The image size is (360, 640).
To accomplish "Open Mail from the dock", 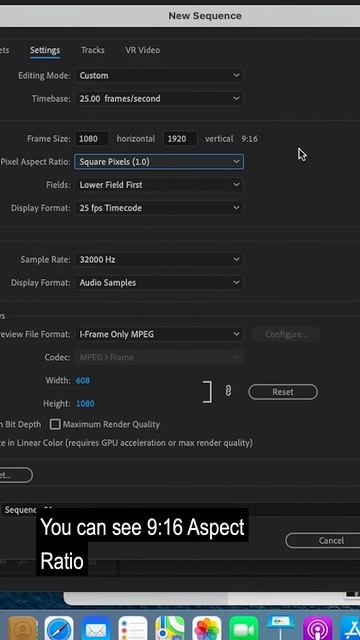I will coord(96,629).
